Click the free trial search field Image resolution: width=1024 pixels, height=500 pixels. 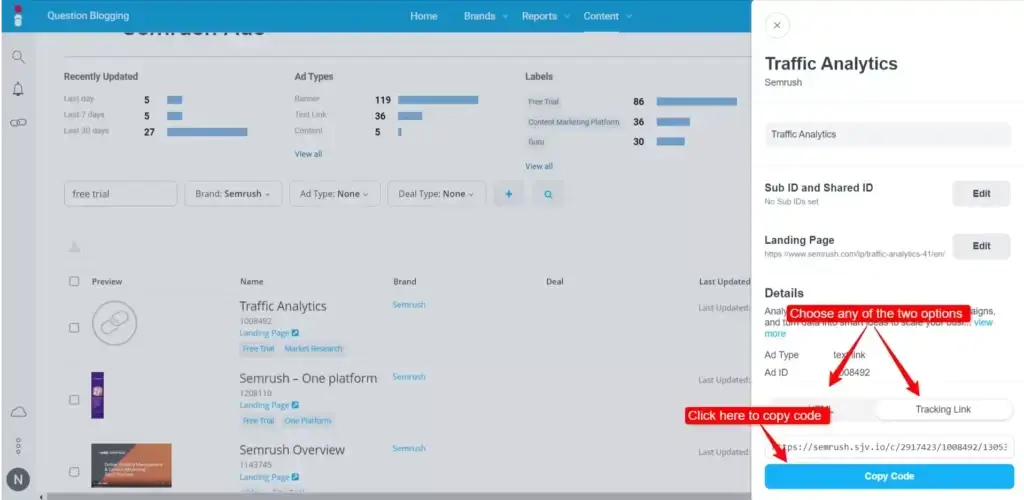coord(120,194)
